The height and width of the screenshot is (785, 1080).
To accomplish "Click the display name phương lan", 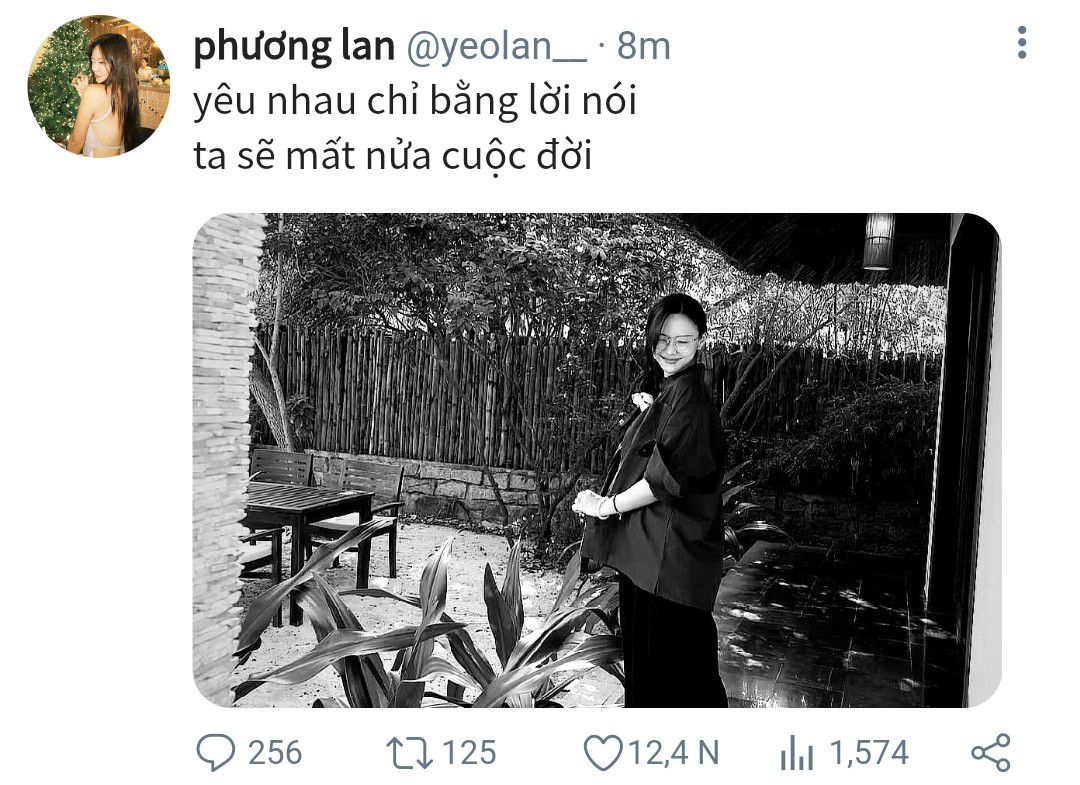I will (293, 47).
